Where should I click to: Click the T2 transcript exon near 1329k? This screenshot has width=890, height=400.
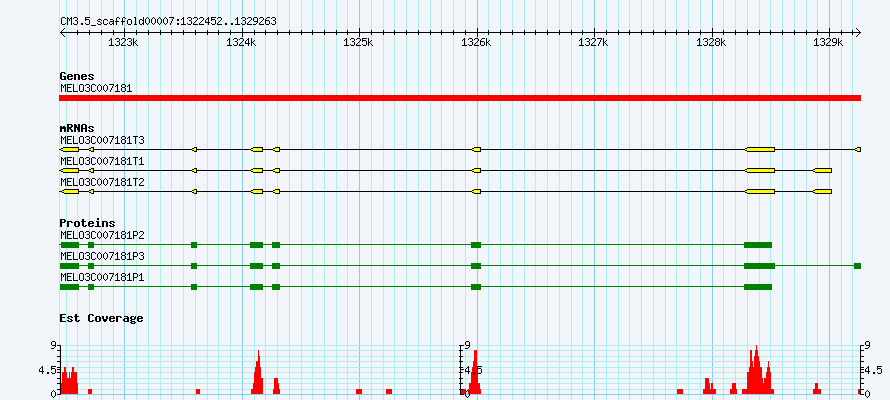pyautogui.click(x=822, y=192)
